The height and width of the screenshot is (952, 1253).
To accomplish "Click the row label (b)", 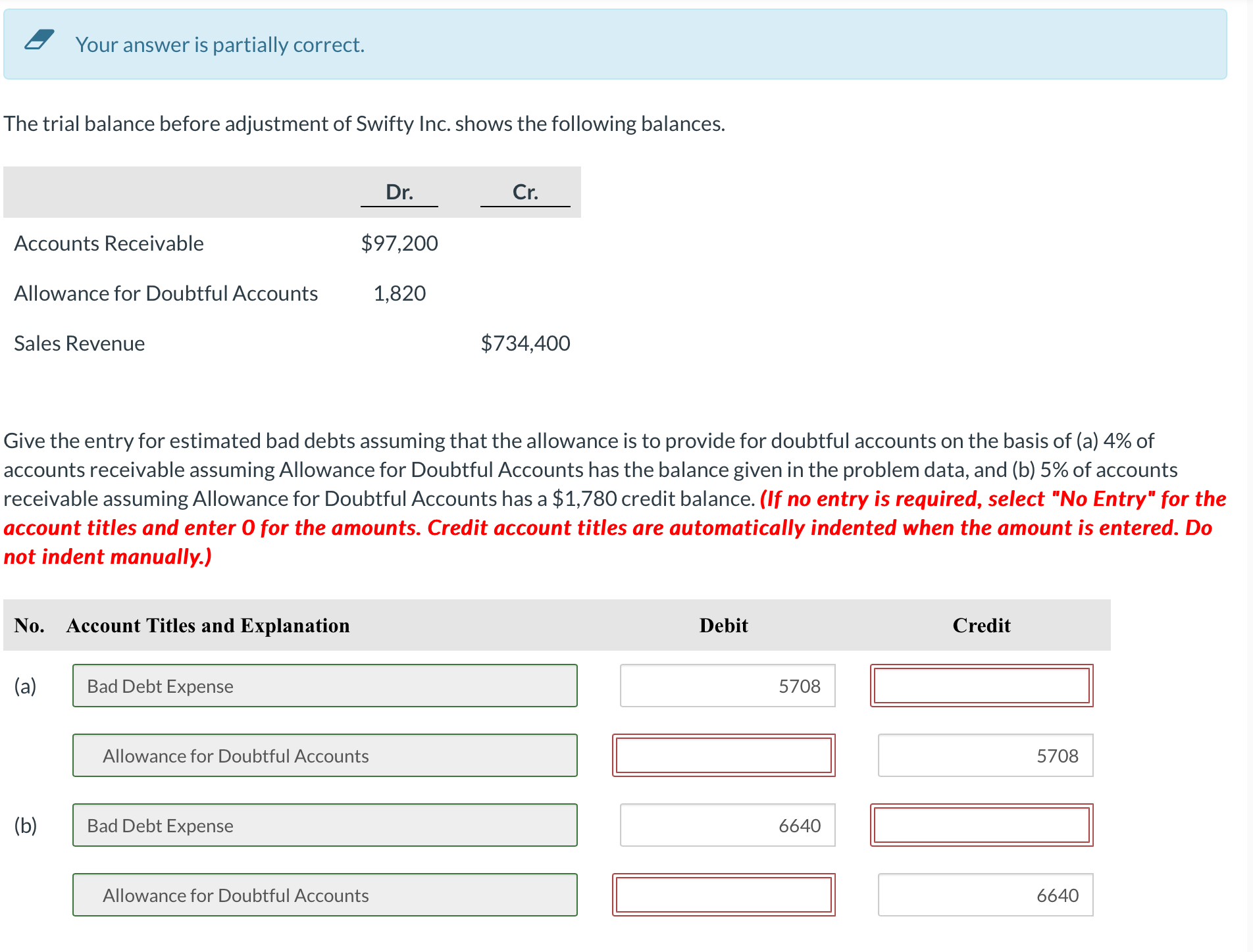I will coord(25,825).
